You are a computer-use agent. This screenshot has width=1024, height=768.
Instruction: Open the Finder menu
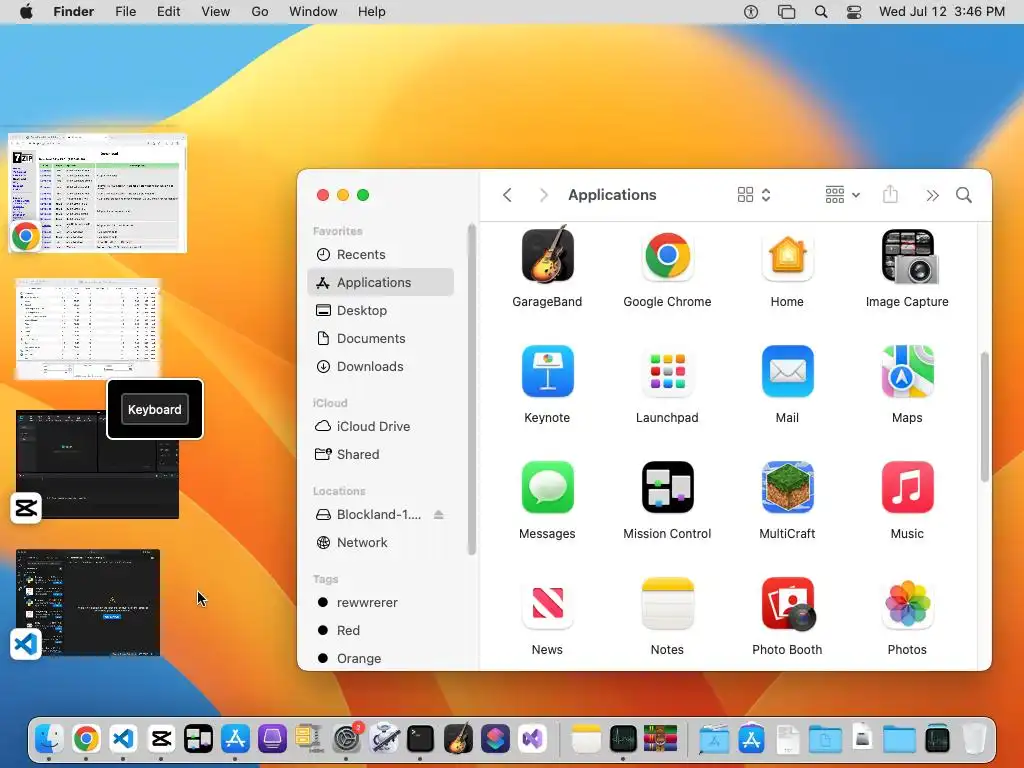pos(74,12)
